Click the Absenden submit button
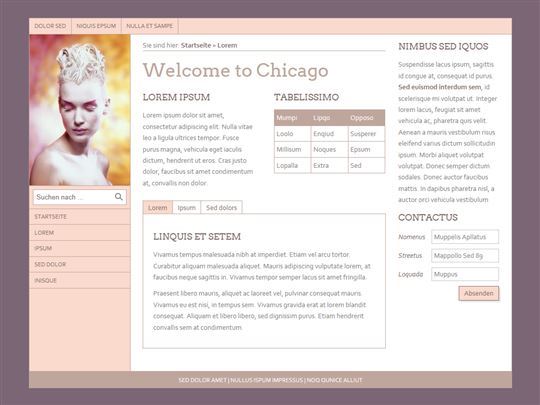This screenshot has height=405, width=540. click(479, 293)
